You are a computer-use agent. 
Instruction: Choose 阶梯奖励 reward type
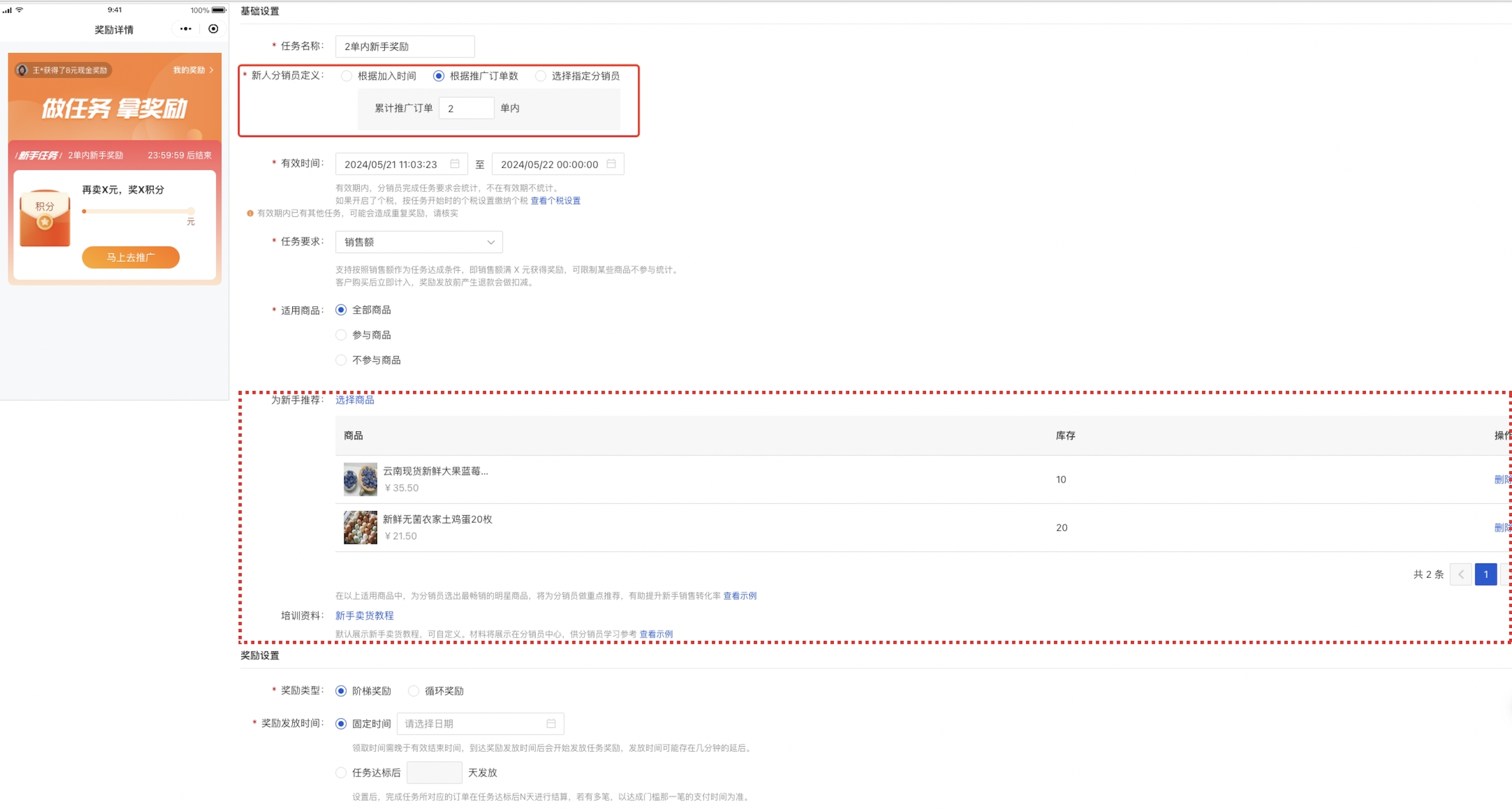tap(341, 690)
